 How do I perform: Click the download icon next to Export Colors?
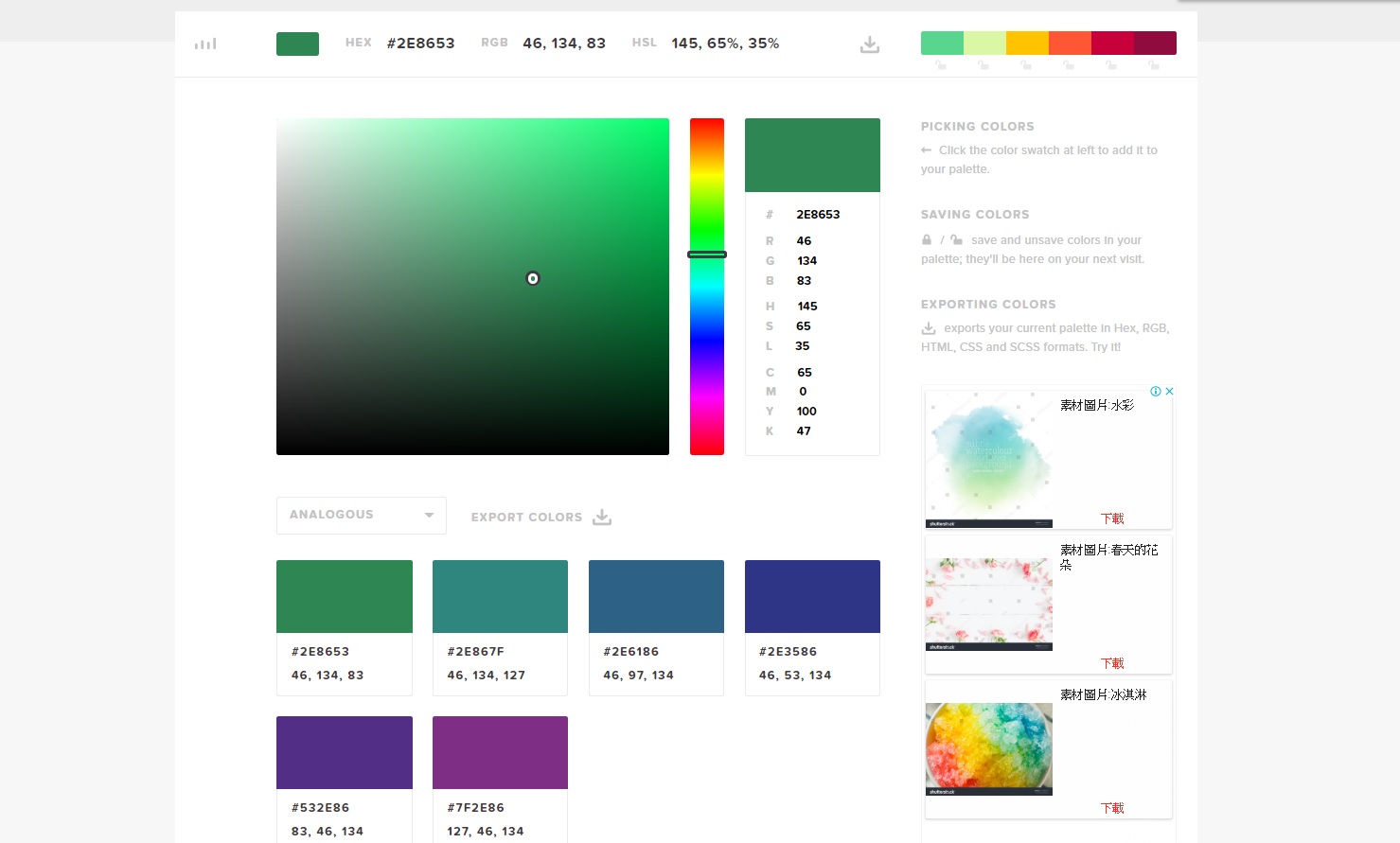(x=602, y=517)
